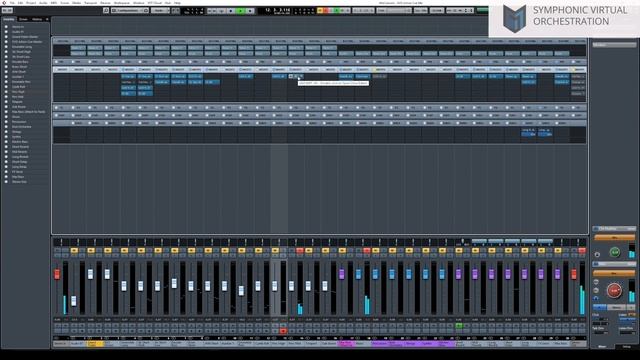
Task: Select Long Reverb in the visibility list
Action: 20,157
